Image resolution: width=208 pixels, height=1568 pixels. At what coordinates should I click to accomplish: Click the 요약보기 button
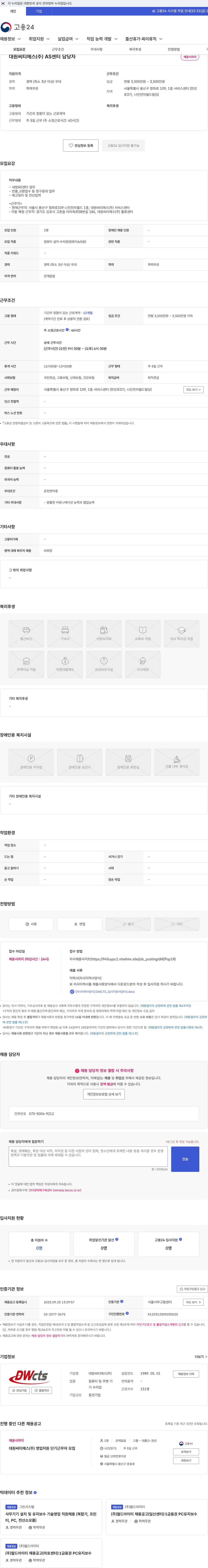(186, 1452)
